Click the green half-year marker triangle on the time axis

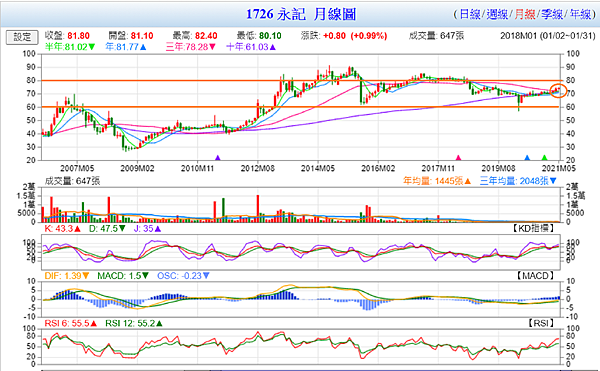[x=545, y=158]
